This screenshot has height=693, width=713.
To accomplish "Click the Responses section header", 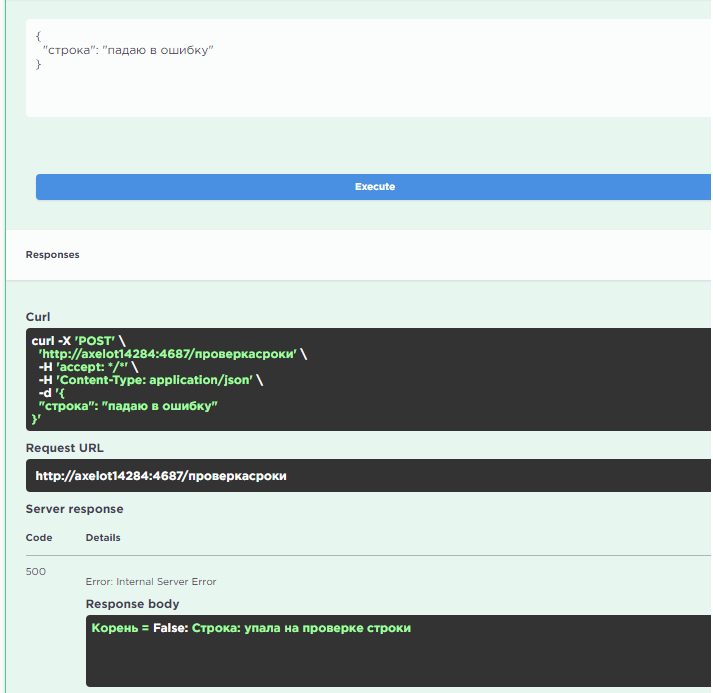I will point(52,255).
